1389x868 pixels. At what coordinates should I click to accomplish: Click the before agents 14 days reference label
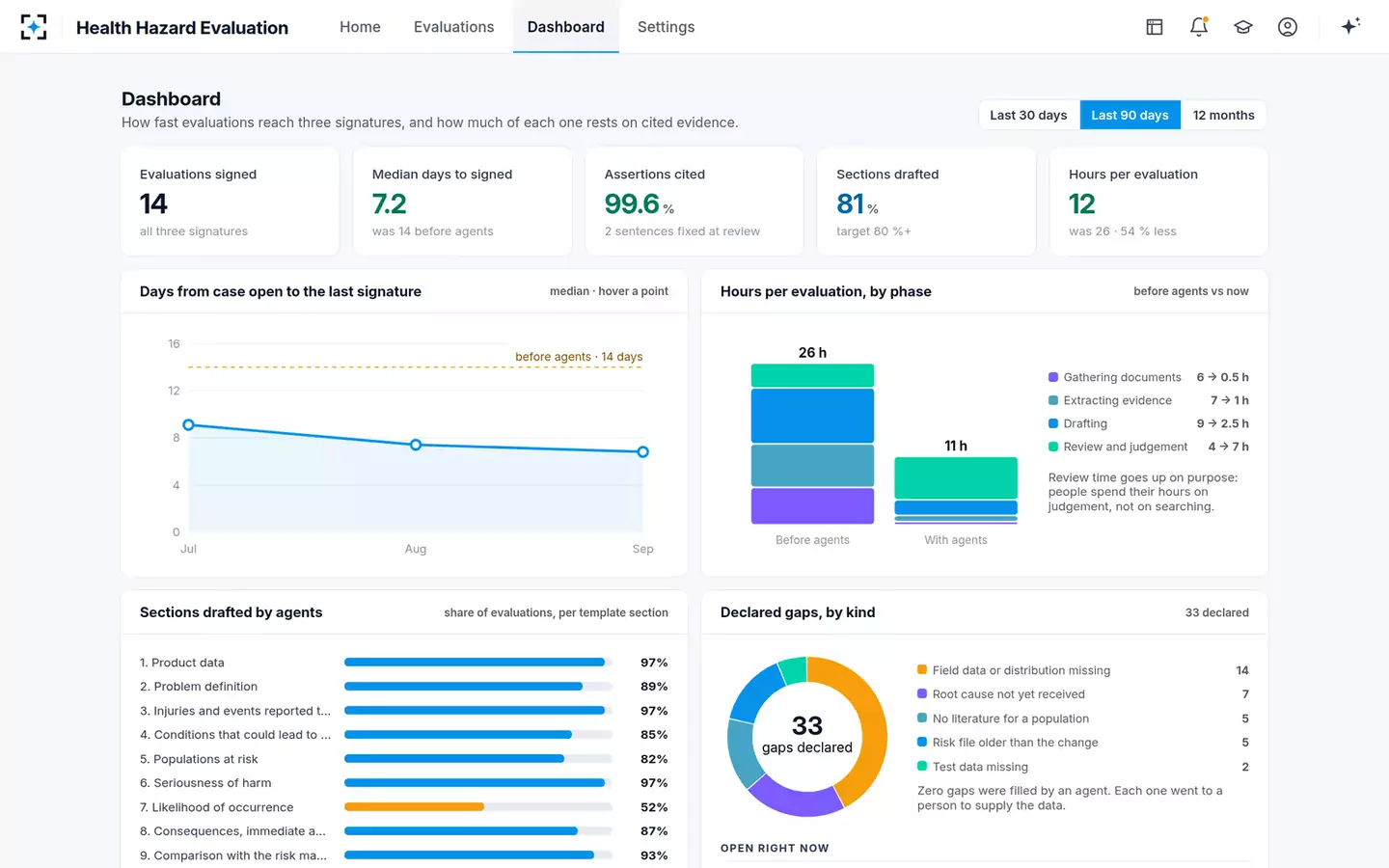point(579,357)
